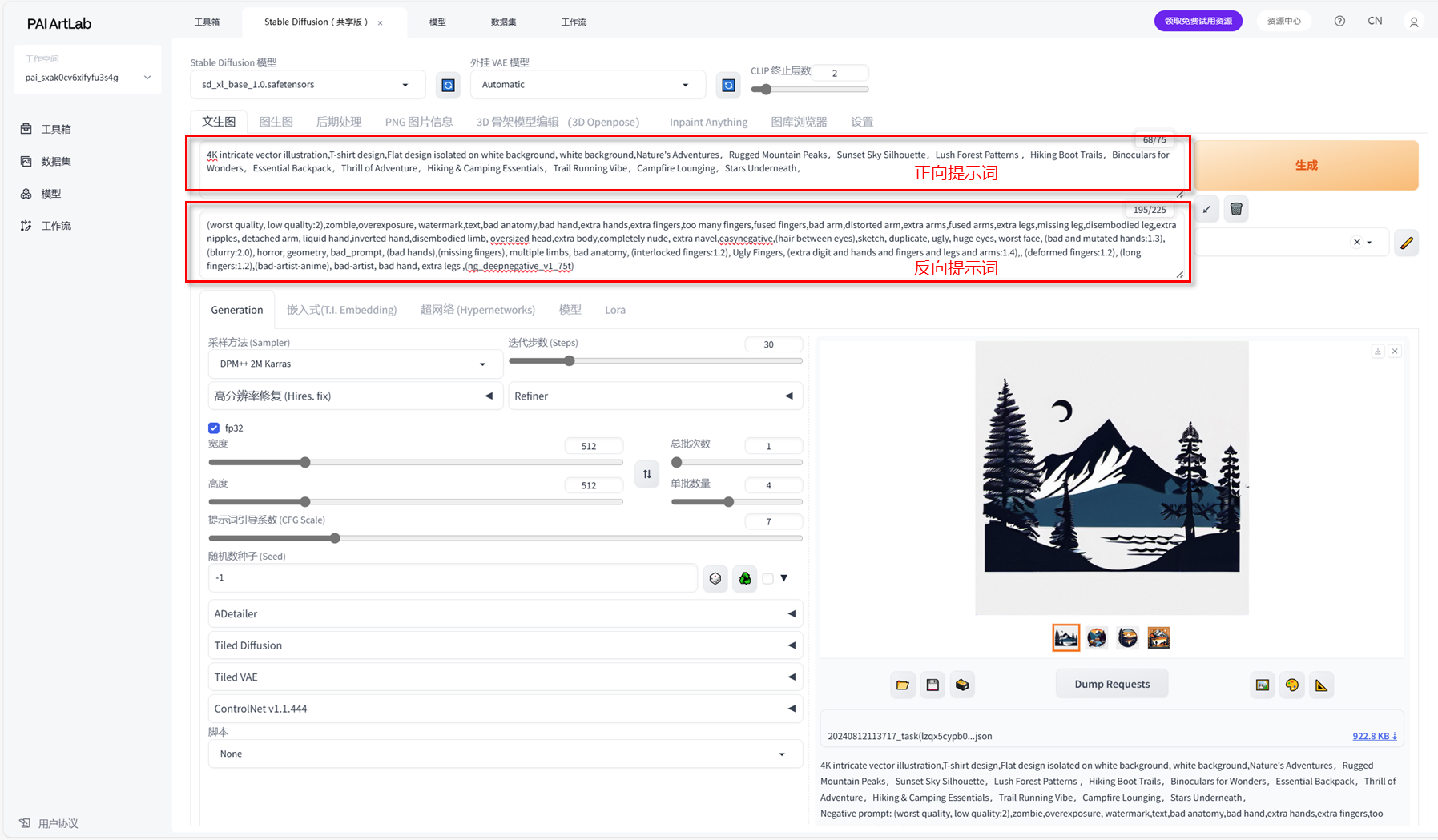Open the 资源中心 resource center

pos(1284,21)
